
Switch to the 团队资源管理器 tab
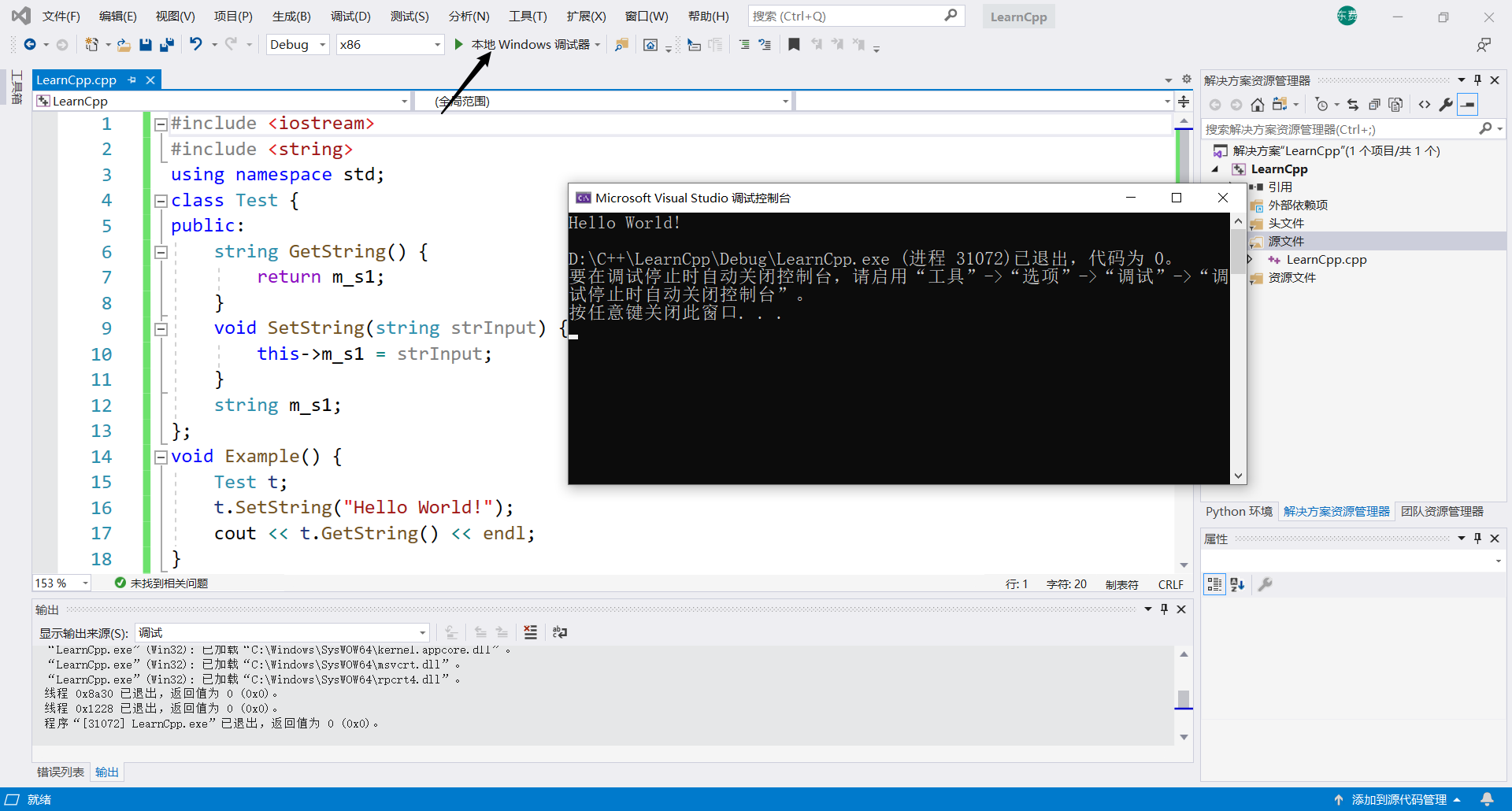click(x=1442, y=512)
